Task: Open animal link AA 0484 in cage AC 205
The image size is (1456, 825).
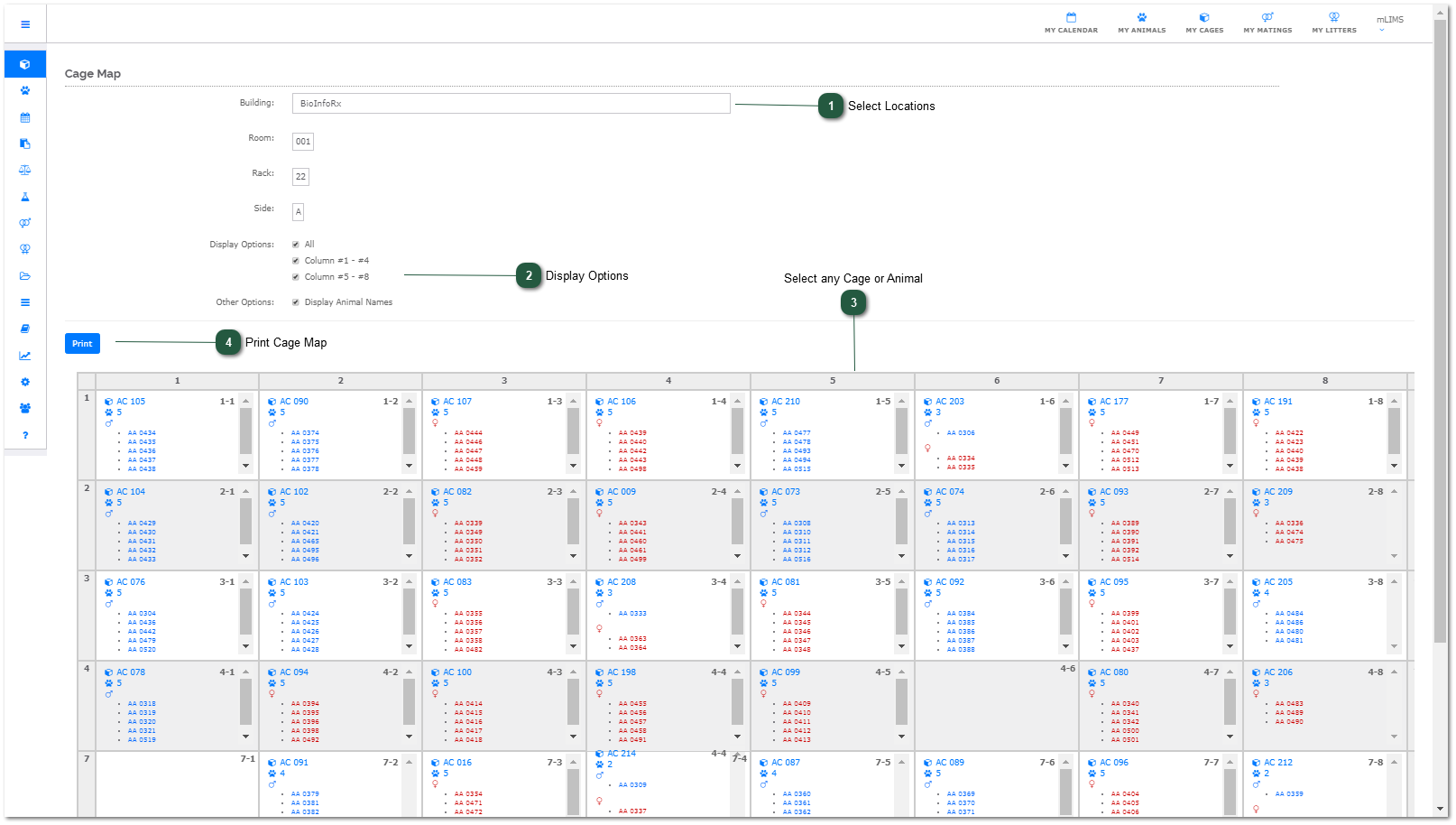Action: click(1289, 614)
